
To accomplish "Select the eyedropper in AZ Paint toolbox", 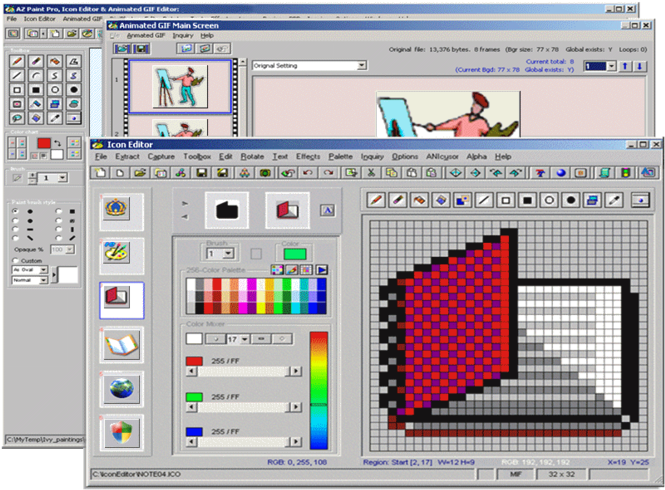I will tap(55, 118).
